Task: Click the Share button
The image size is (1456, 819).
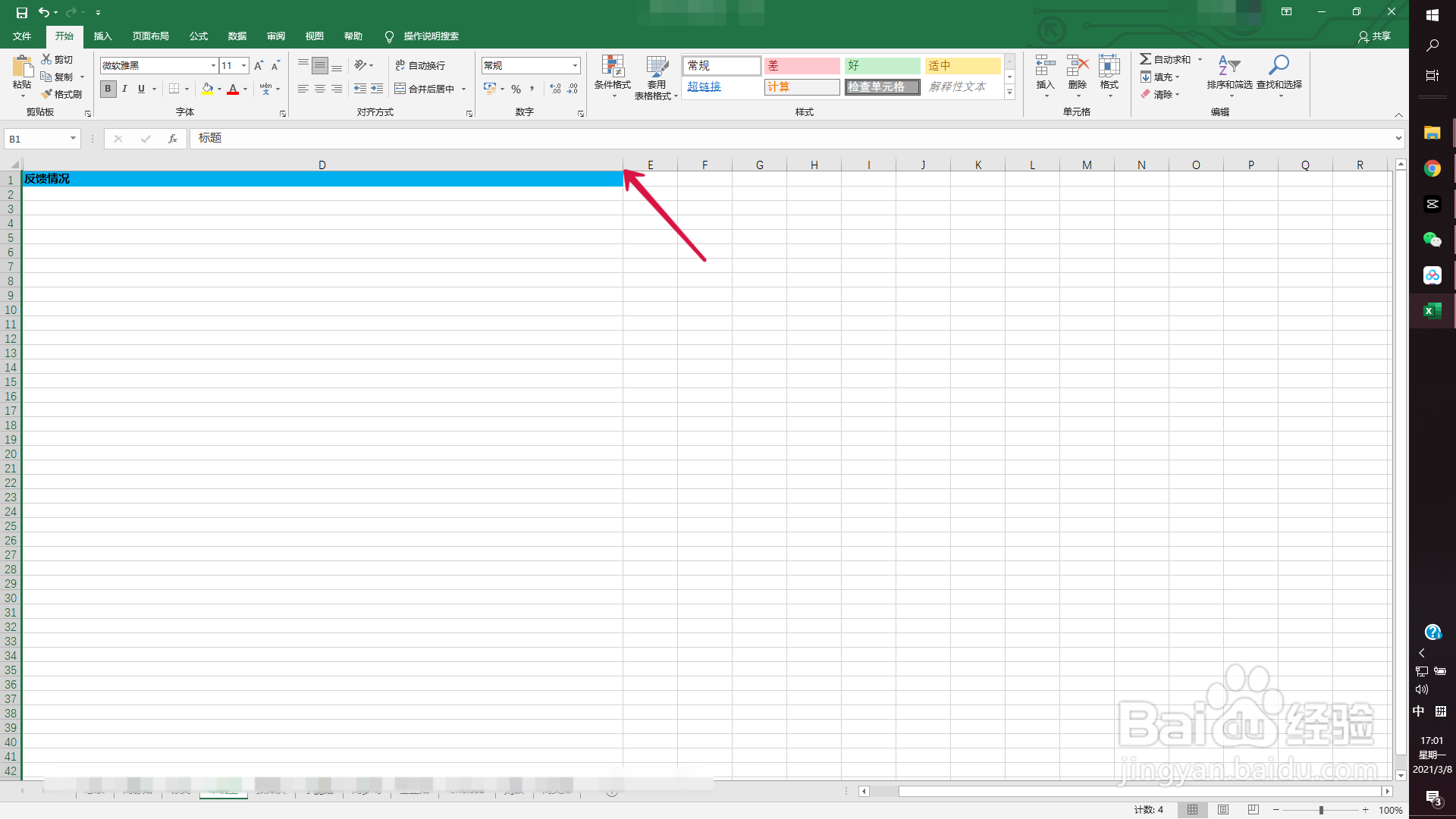Action: [1374, 36]
